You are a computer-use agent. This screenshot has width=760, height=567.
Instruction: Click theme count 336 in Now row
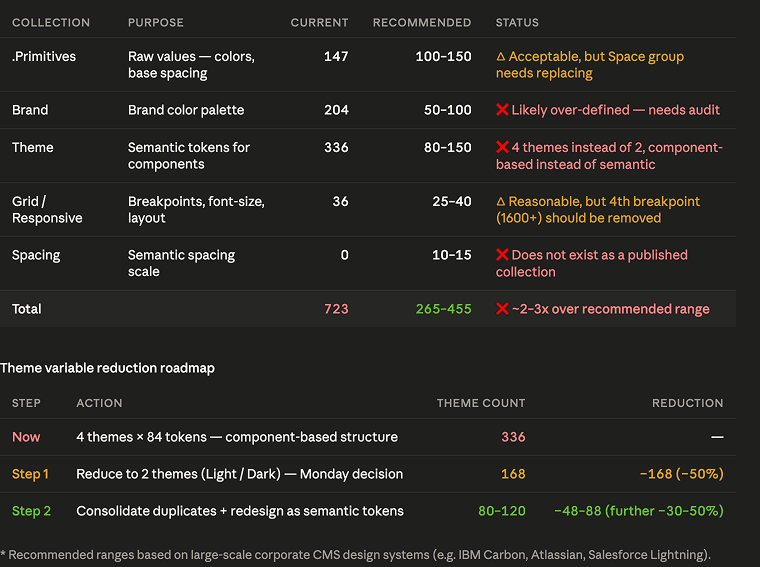click(x=513, y=437)
